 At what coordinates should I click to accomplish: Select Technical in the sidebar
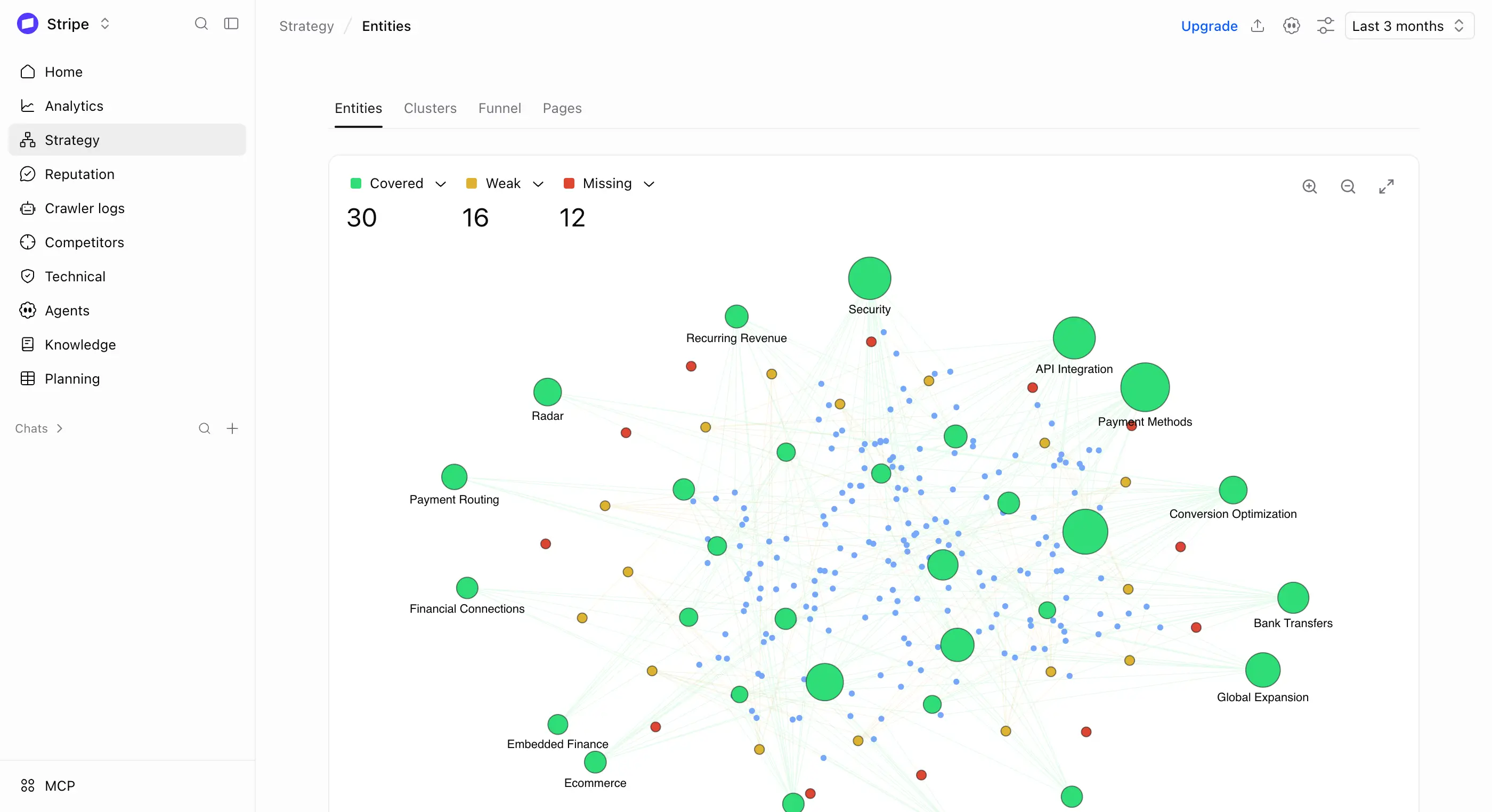[127, 277]
